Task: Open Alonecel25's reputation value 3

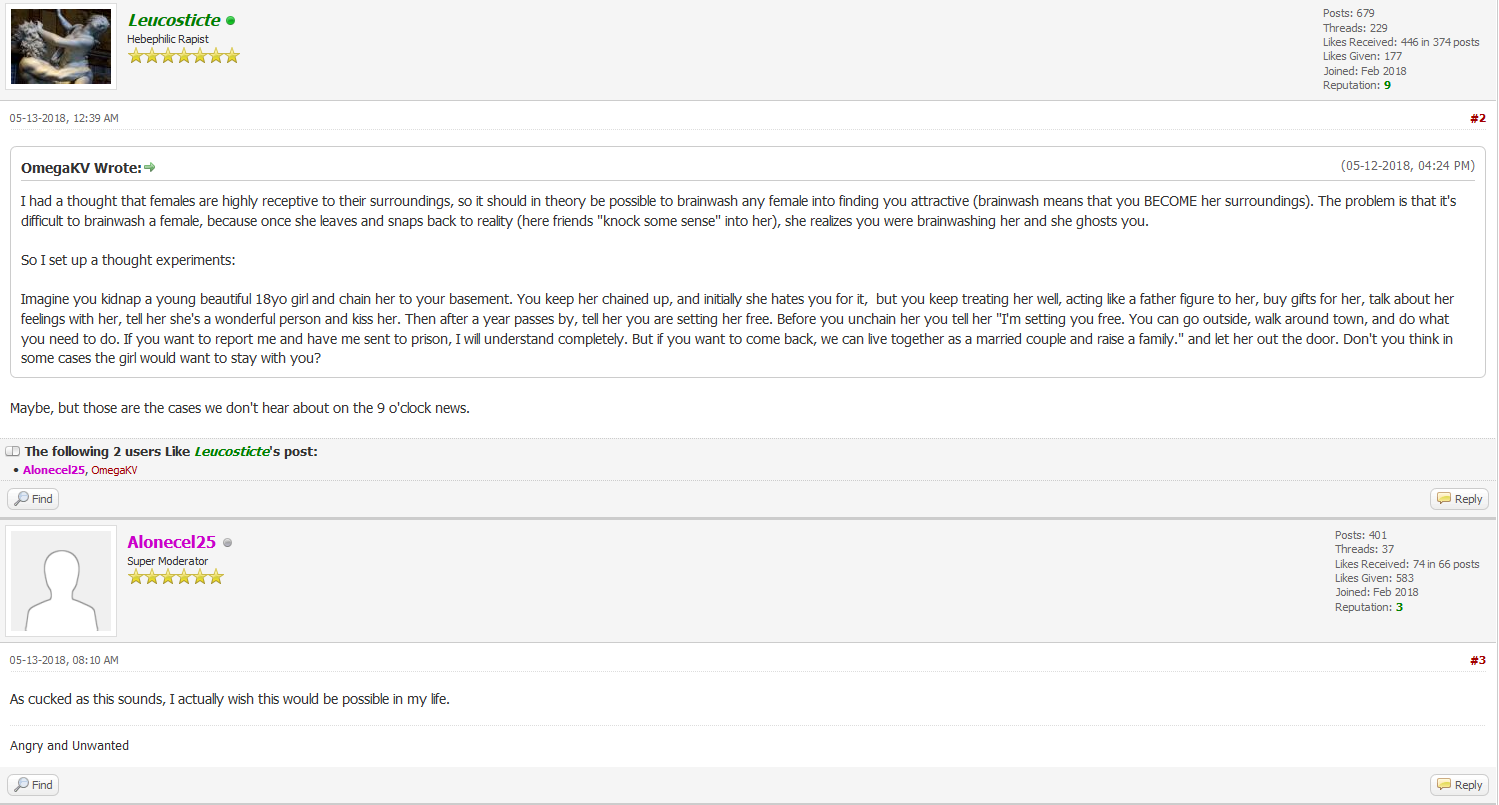Action: (x=1399, y=608)
